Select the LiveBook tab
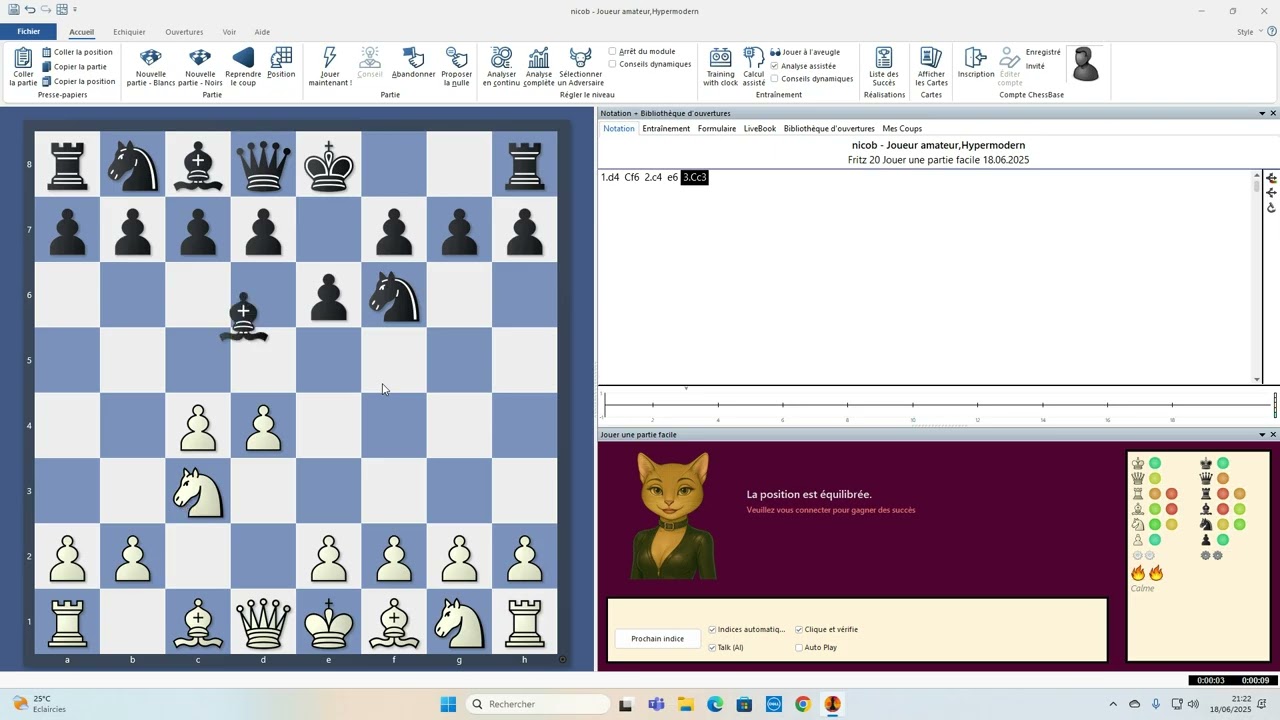 (x=760, y=129)
